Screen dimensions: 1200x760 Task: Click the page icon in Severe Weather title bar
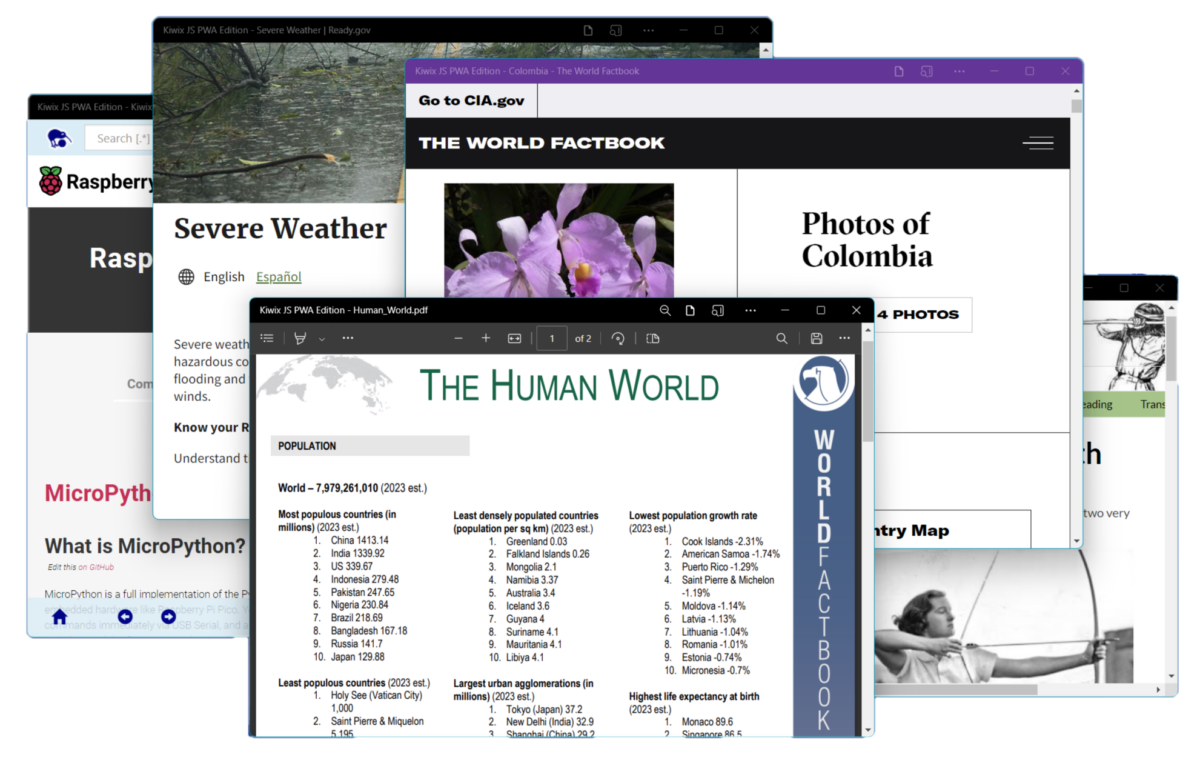(x=589, y=30)
